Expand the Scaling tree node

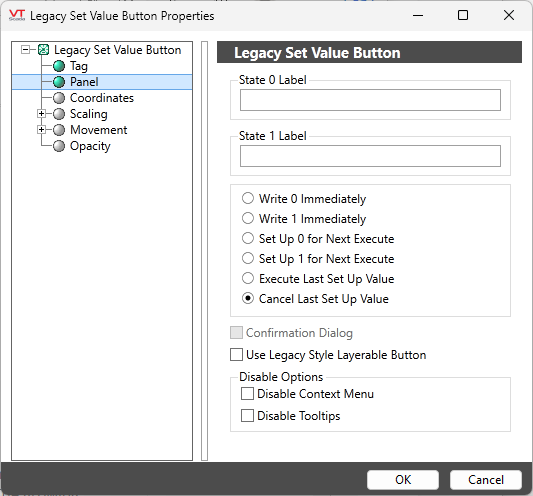tap(41, 114)
